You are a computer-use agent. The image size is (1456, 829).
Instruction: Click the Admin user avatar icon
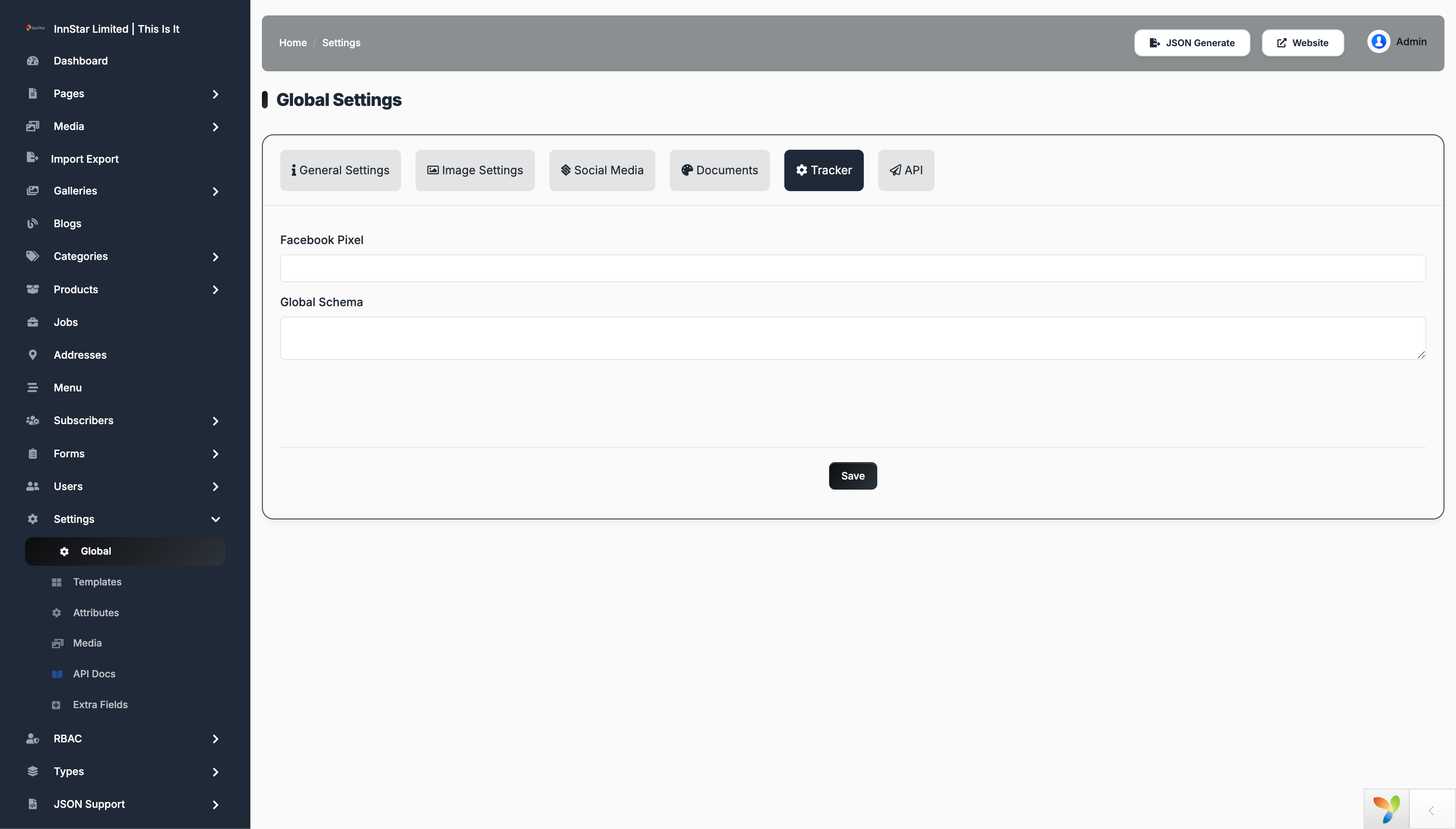1378,41
